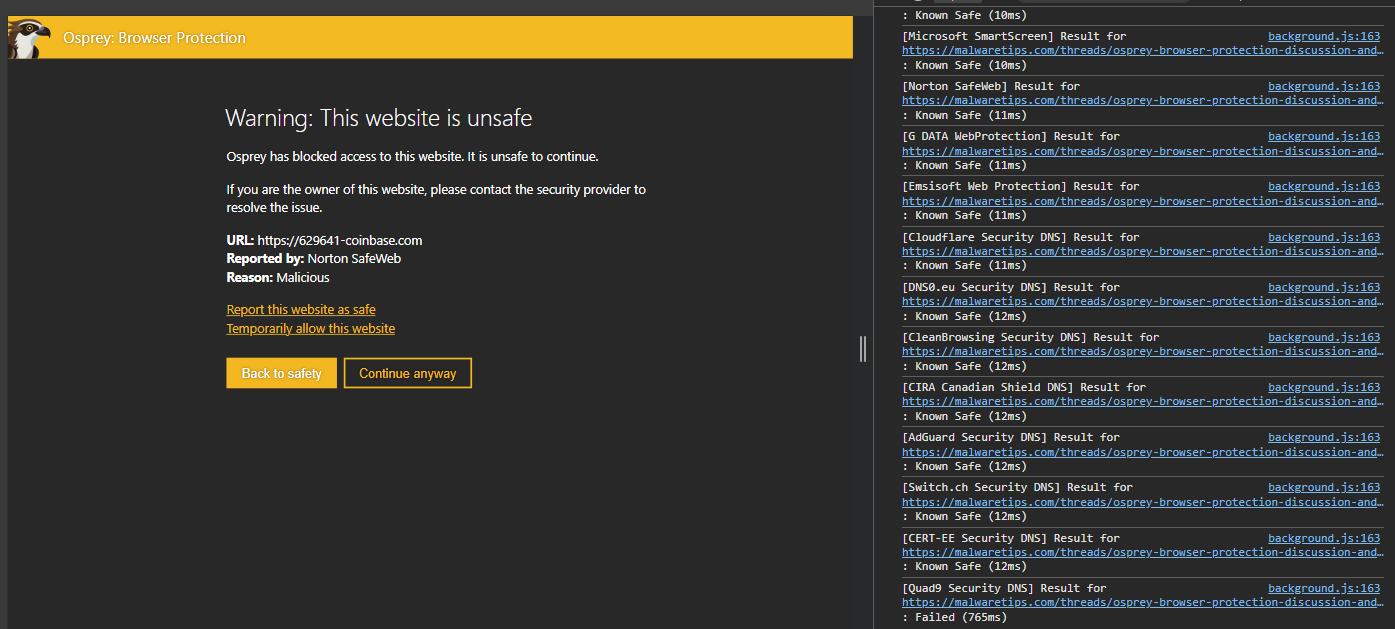Click the Osprey bird logo icon
Image resolution: width=1395 pixels, height=629 pixels.
27,39
